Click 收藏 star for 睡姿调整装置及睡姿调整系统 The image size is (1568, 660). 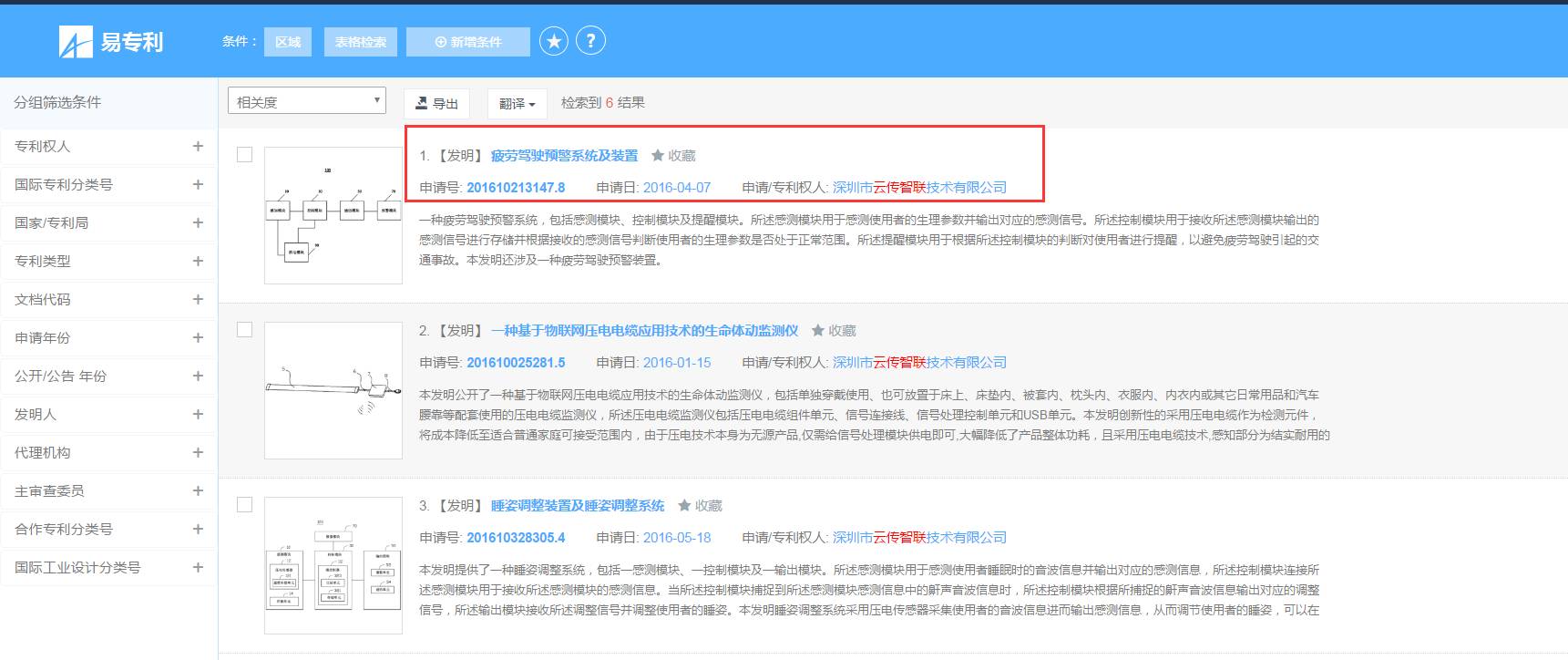(x=684, y=506)
